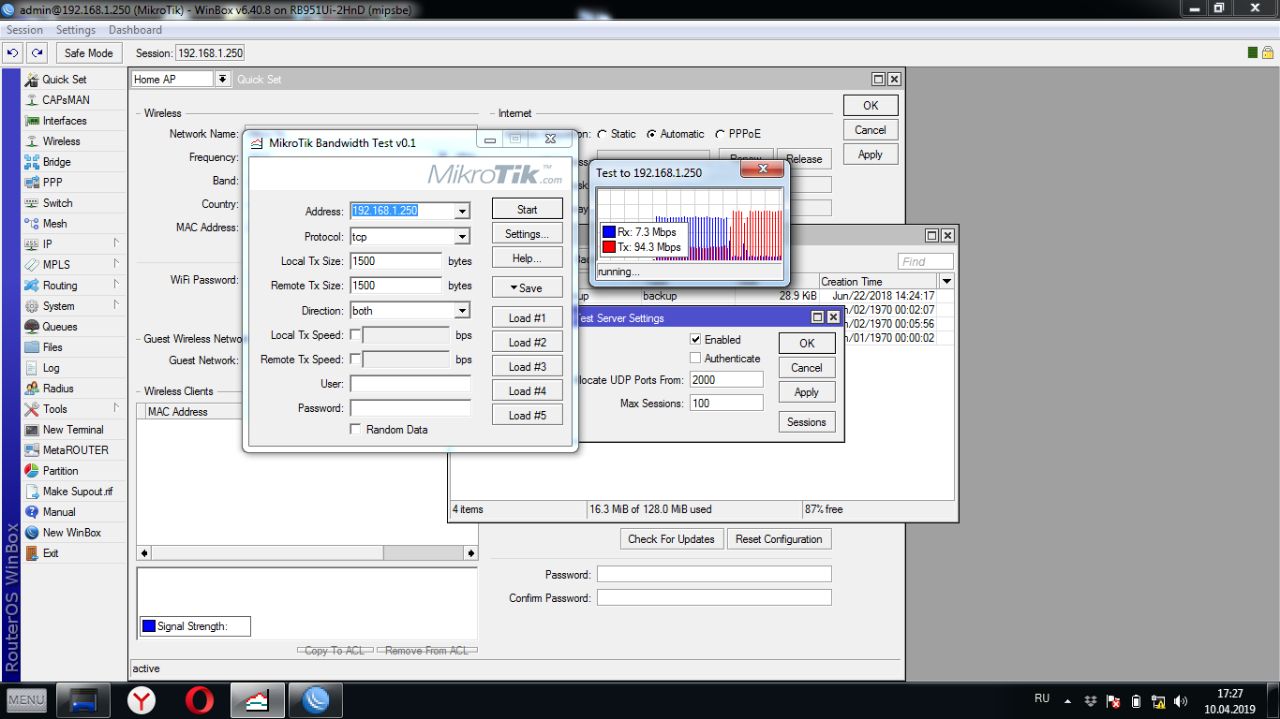Open the volume tray icon
This screenshot has height=719, width=1280.
tap(1181, 701)
